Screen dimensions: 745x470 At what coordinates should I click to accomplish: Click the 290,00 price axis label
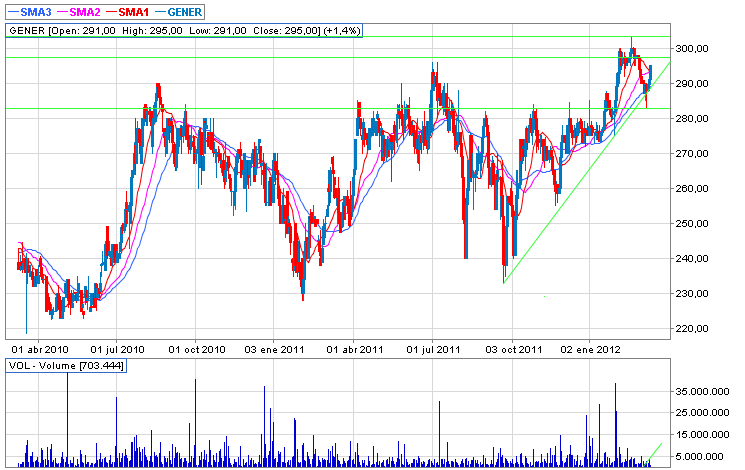pyautogui.click(x=692, y=84)
